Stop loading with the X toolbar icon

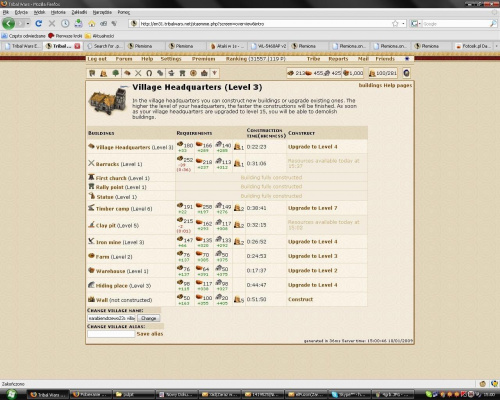(x=52, y=24)
